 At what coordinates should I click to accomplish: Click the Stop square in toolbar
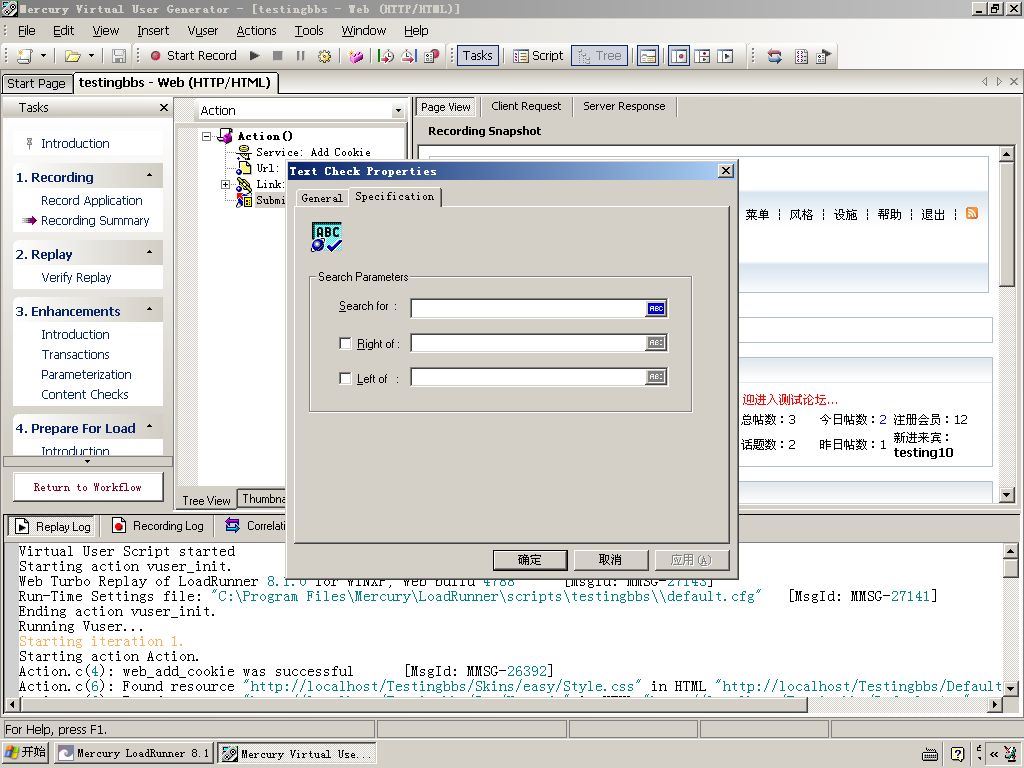tap(278, 56)
